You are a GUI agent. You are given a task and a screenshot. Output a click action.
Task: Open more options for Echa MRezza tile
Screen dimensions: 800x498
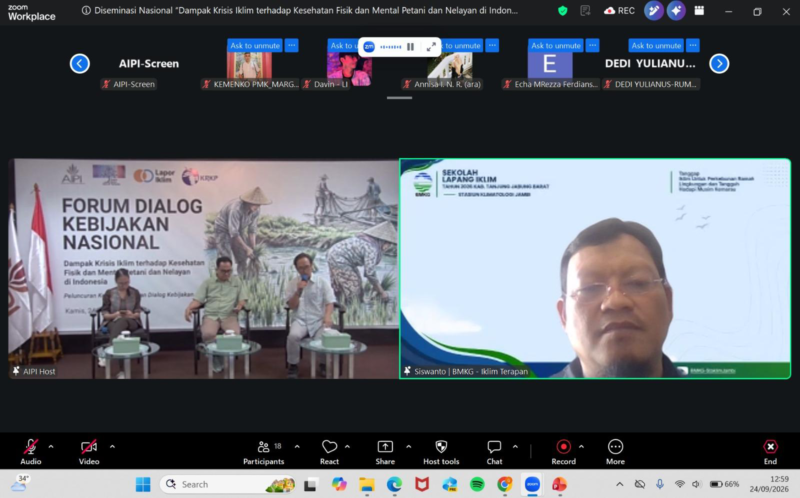592,45
